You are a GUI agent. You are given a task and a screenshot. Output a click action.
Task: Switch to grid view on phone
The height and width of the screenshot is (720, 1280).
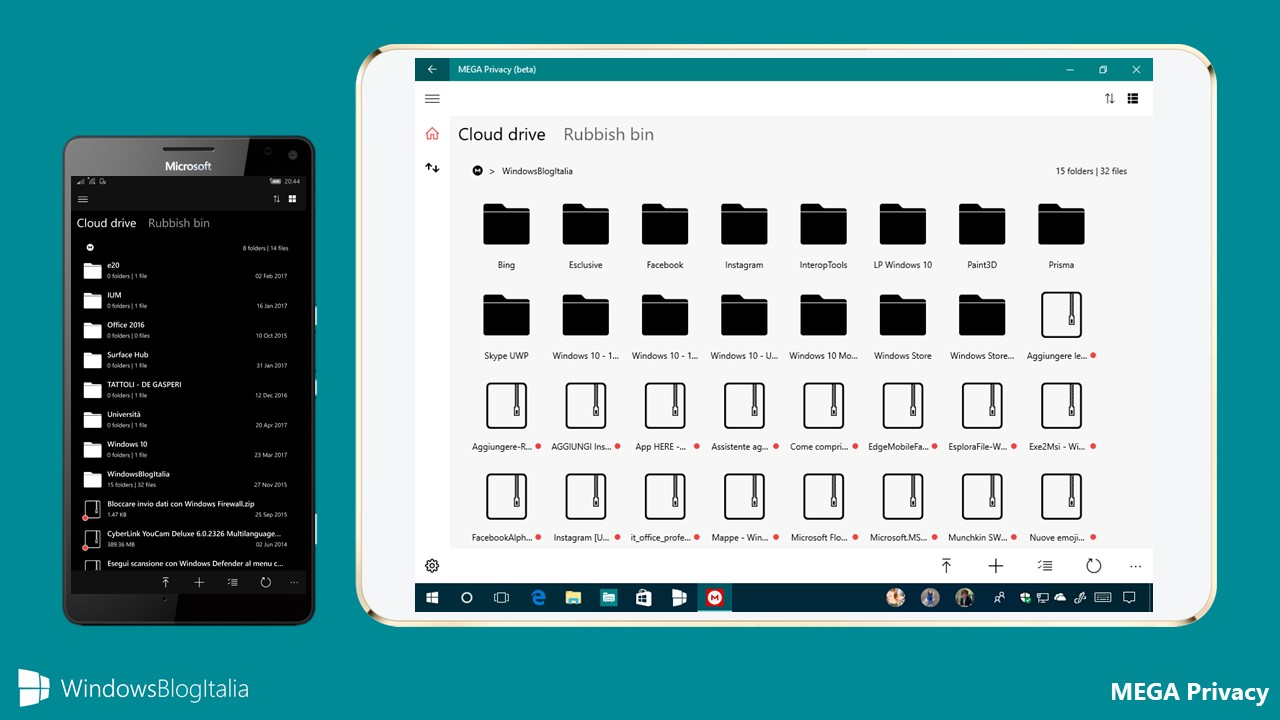[x=293, y=199]
